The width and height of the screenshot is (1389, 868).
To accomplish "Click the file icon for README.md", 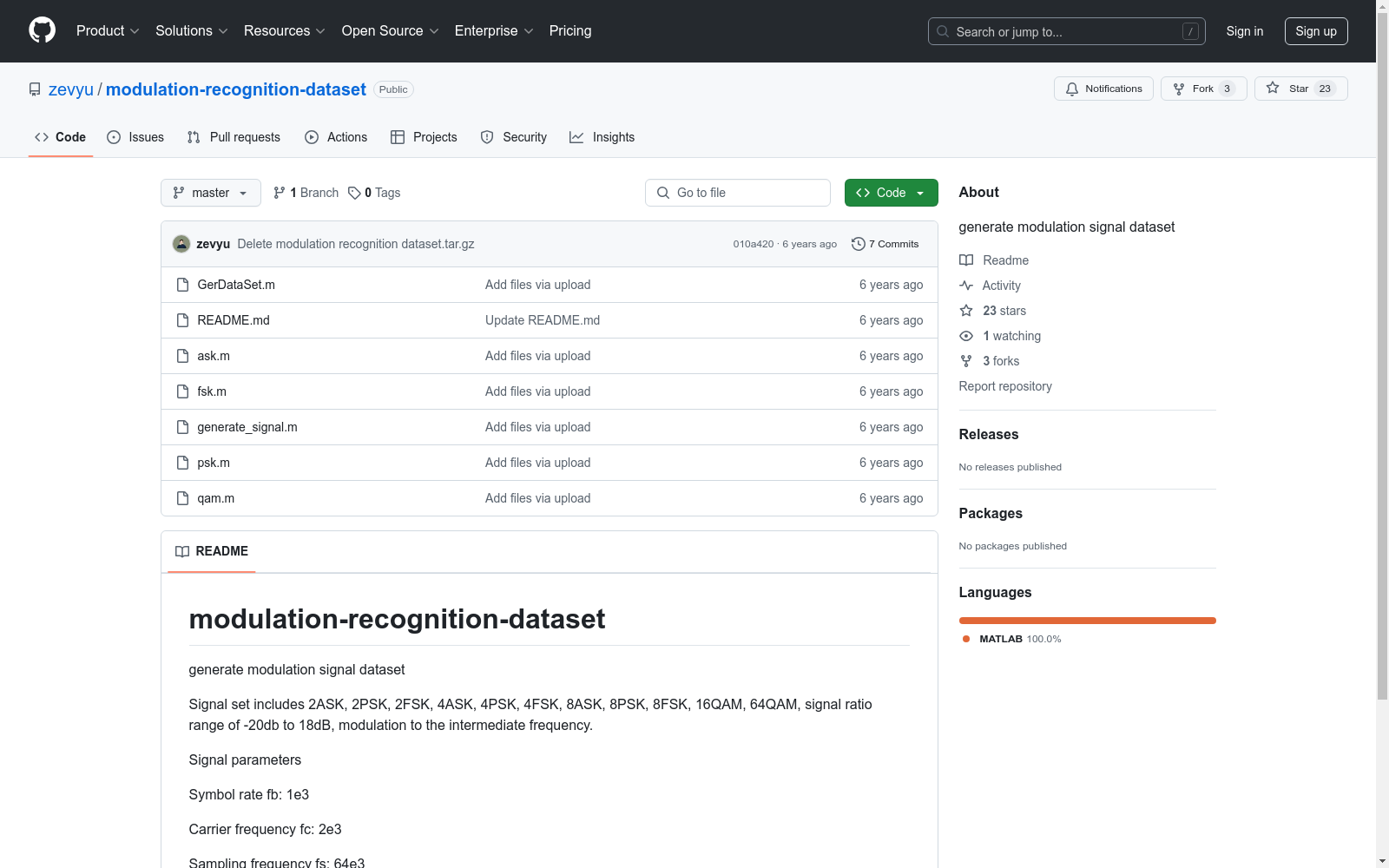I will (182, 320).
